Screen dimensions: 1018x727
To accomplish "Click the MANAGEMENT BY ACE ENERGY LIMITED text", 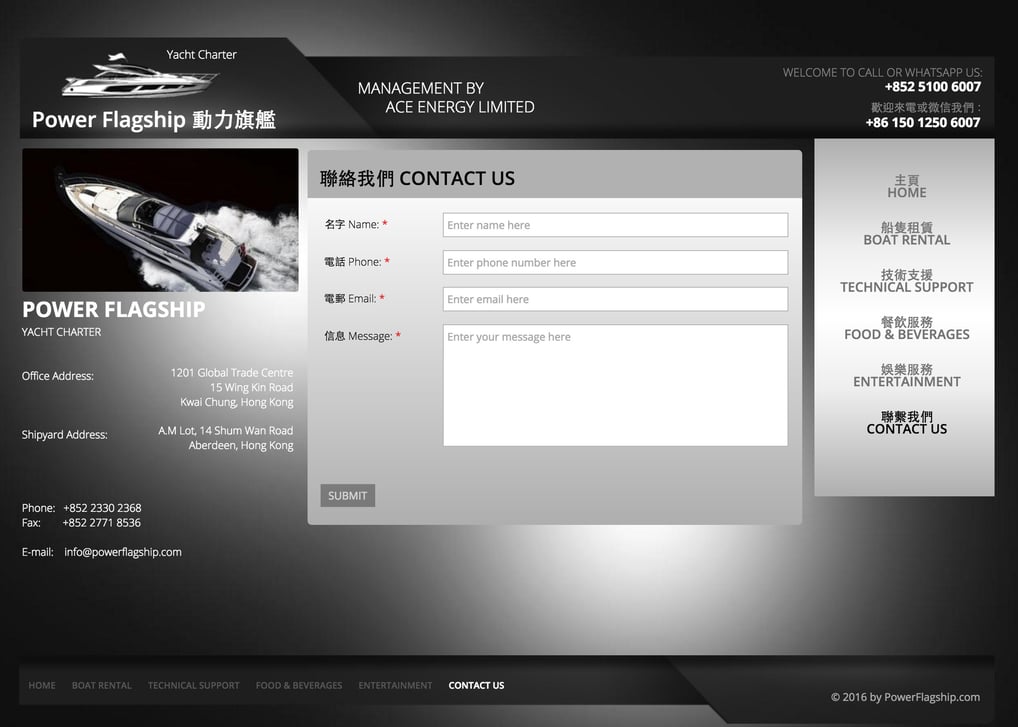I will click(x=446, y=97).
